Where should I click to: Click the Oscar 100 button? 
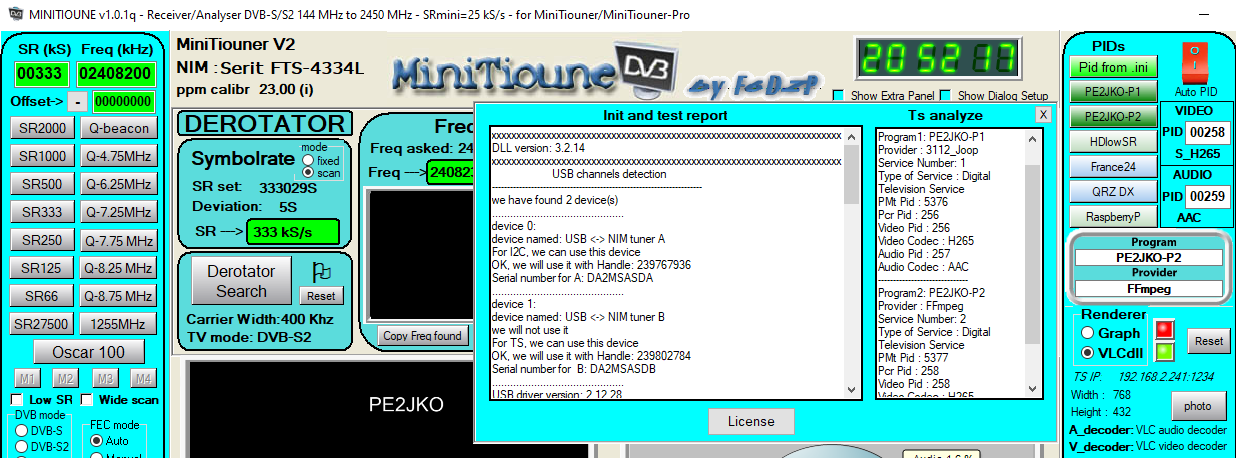(90, 352)
